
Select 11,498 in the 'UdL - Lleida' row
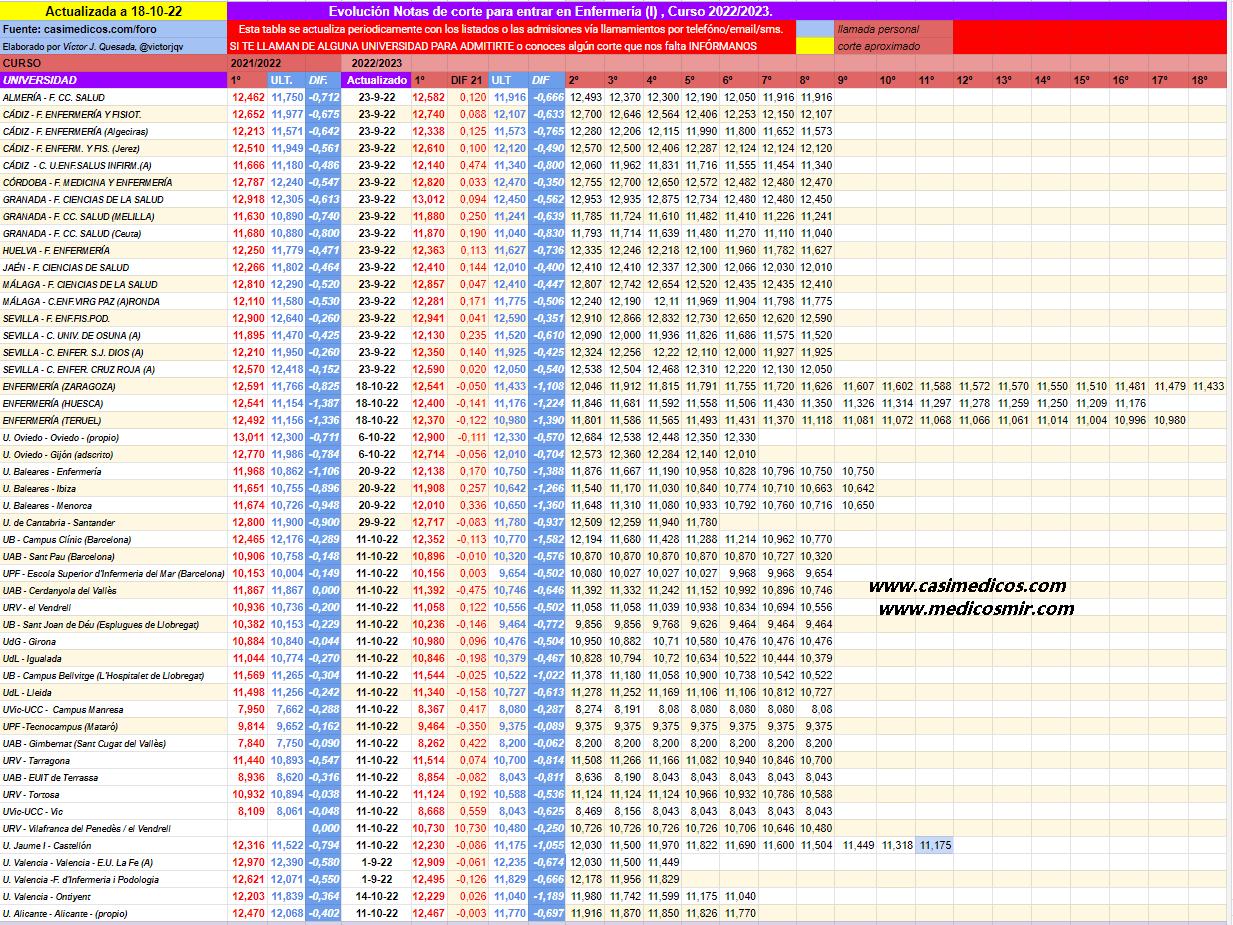tap(248, 692)
